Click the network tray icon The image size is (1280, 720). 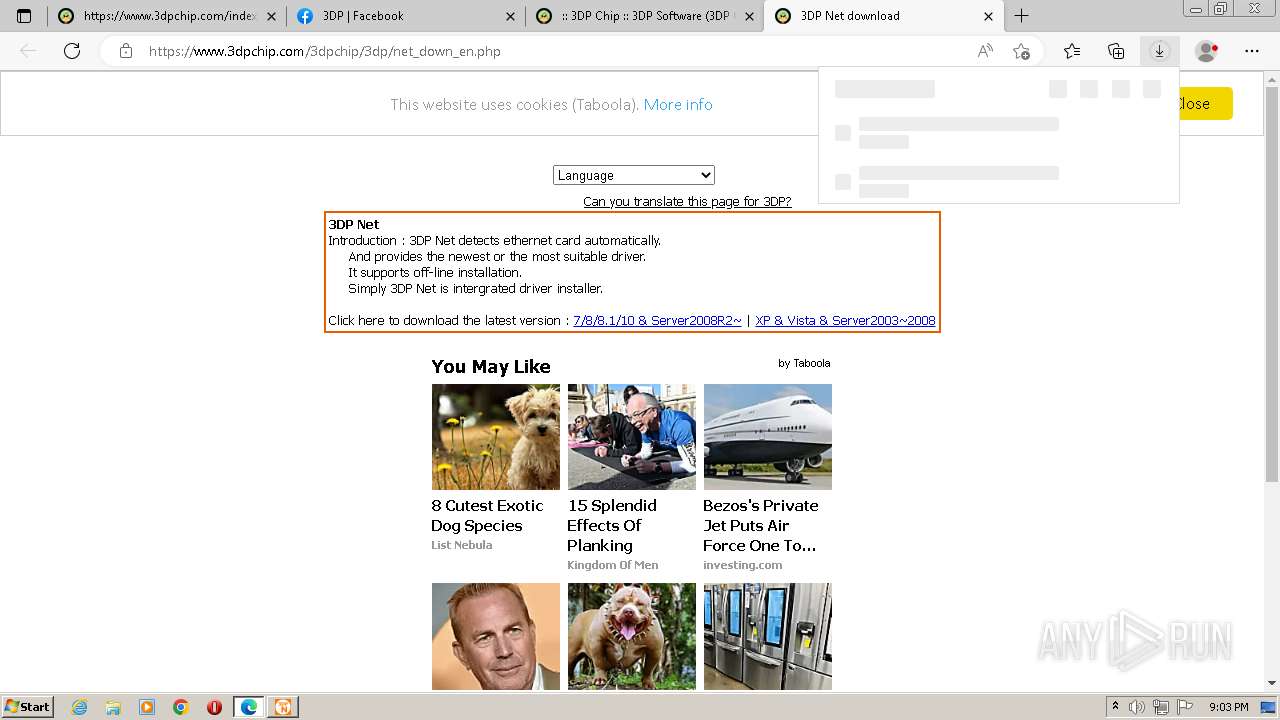coord(1160,707)
